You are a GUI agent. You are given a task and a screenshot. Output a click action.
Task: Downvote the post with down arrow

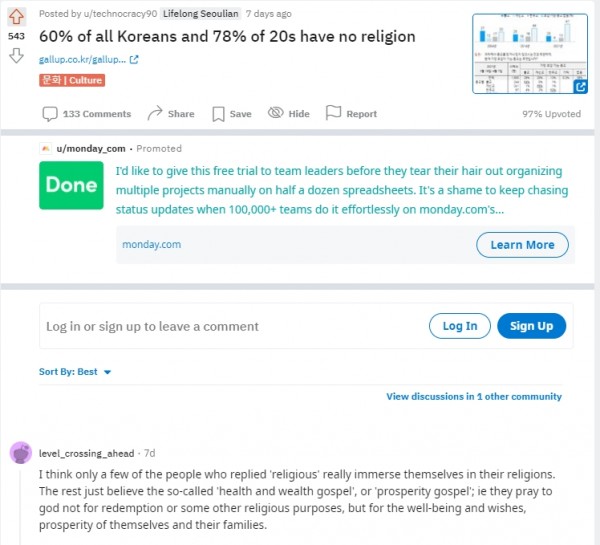point(16,55)
